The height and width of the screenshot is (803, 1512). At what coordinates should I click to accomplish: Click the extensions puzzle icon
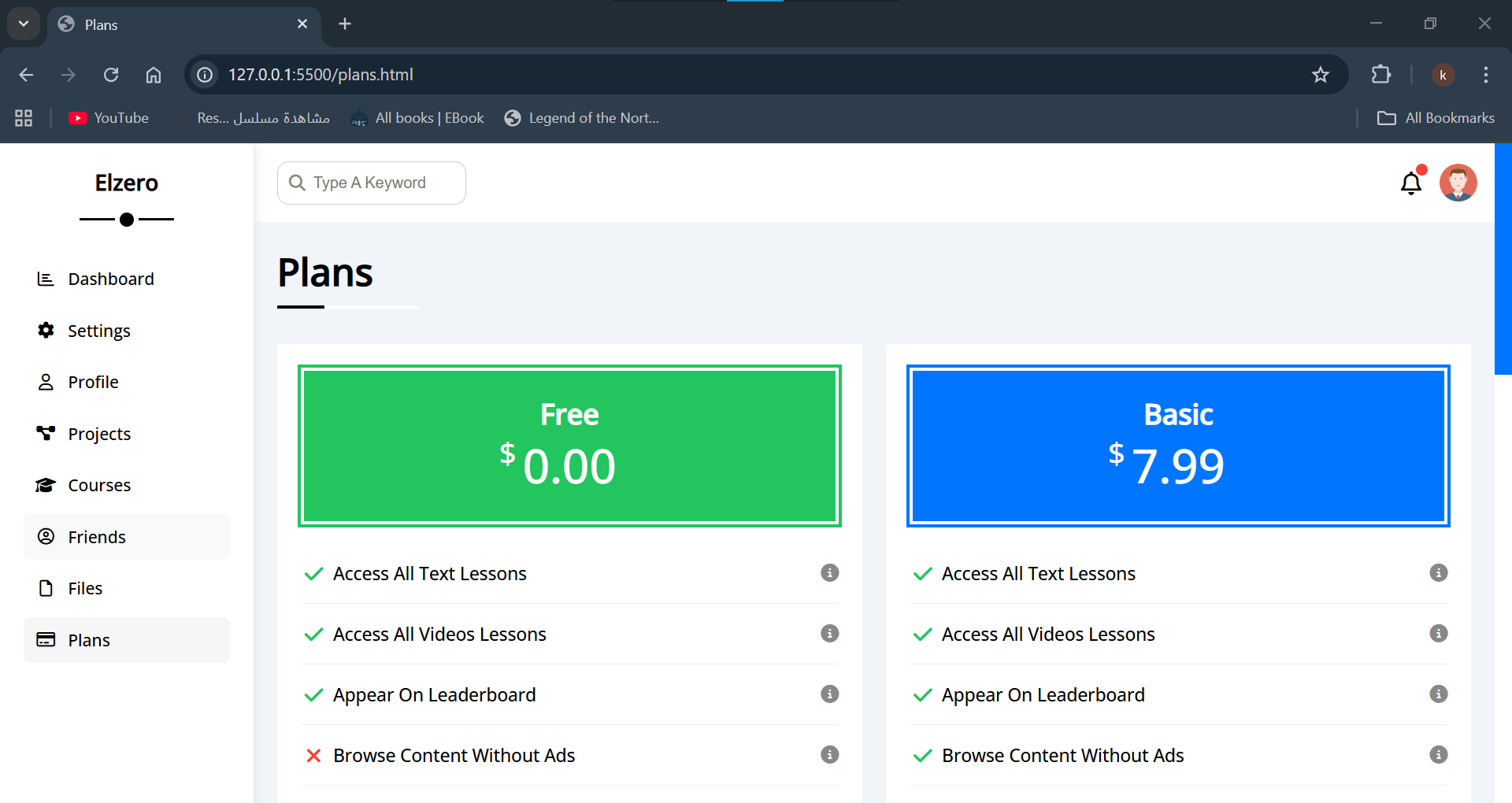[1382, 75]
